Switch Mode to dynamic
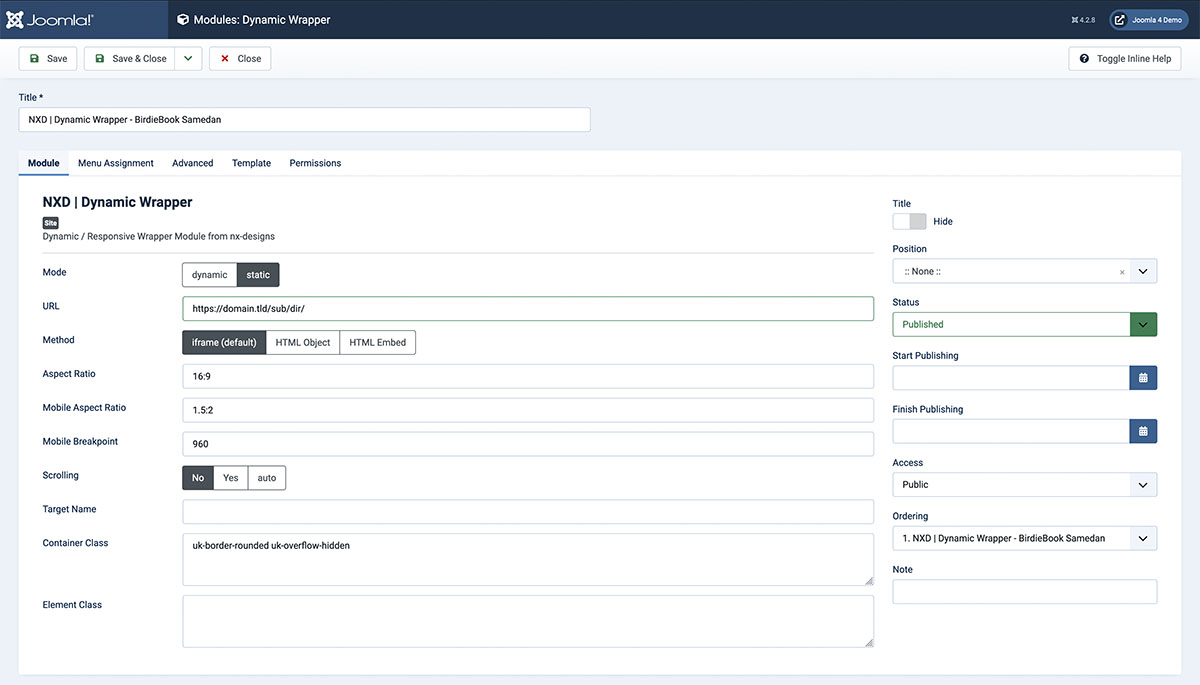 tap(209, 274)
